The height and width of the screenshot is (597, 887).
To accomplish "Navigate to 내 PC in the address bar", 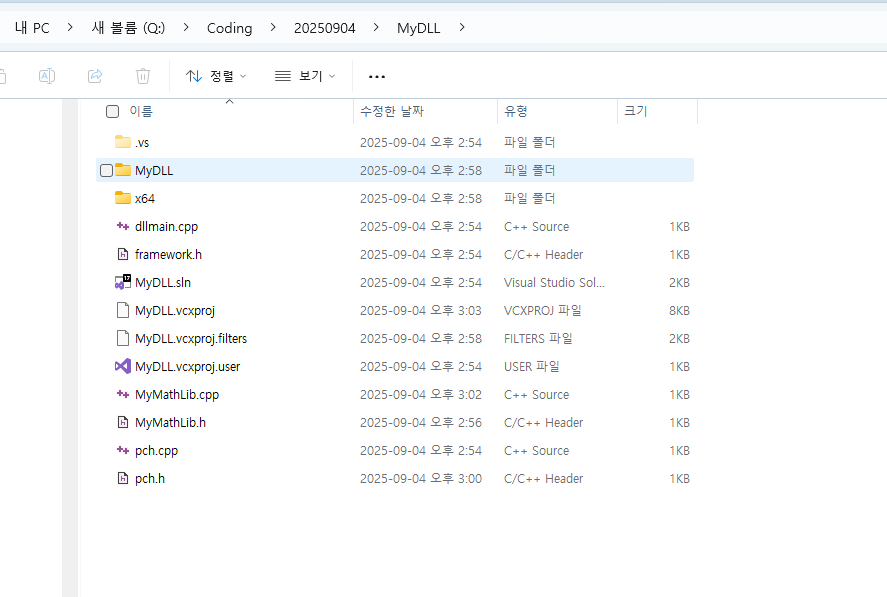I will click(32, 28).
